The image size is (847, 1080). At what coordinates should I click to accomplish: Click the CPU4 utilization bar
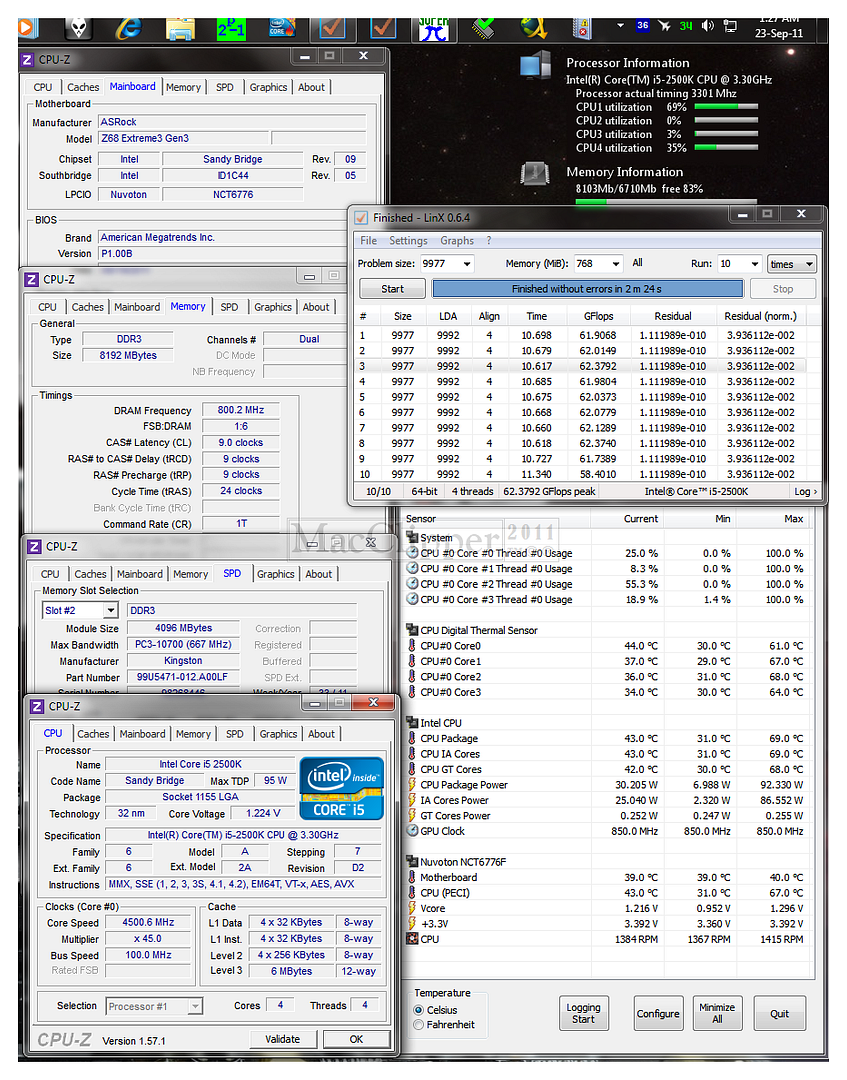coord(726,148)
